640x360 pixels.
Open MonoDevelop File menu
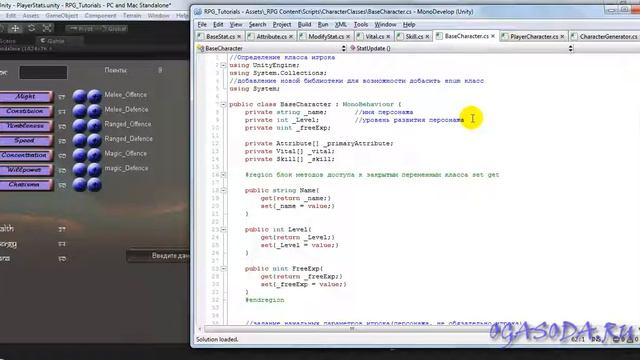coord(202,24)
